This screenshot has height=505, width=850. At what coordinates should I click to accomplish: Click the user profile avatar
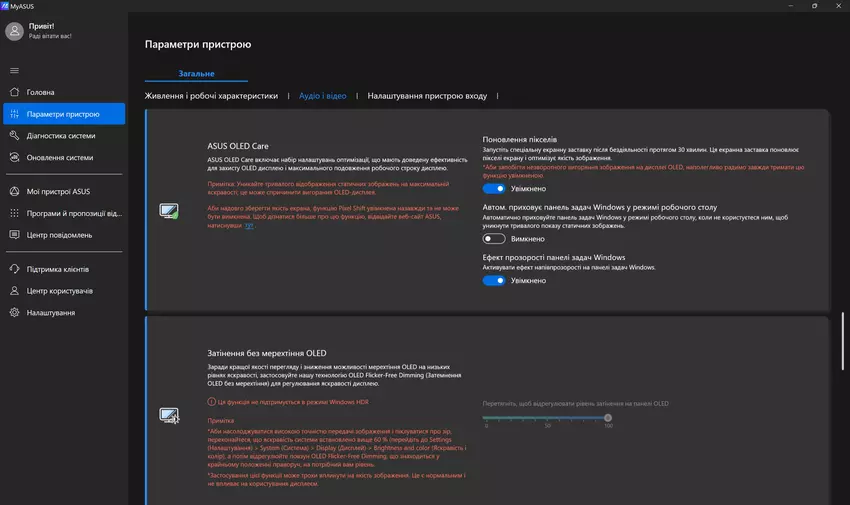pos(14,31)
